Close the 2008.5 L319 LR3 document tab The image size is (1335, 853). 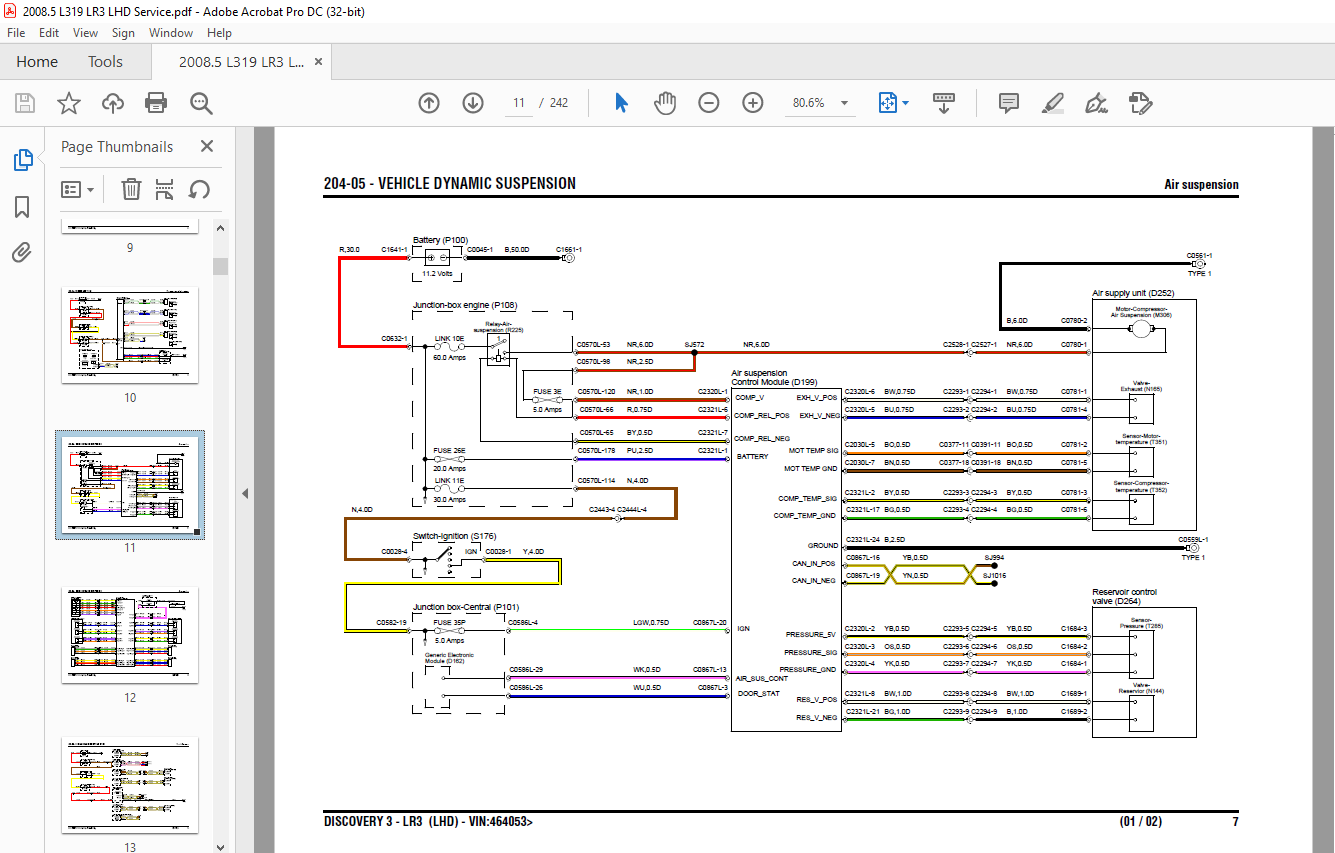pos(319,61)
